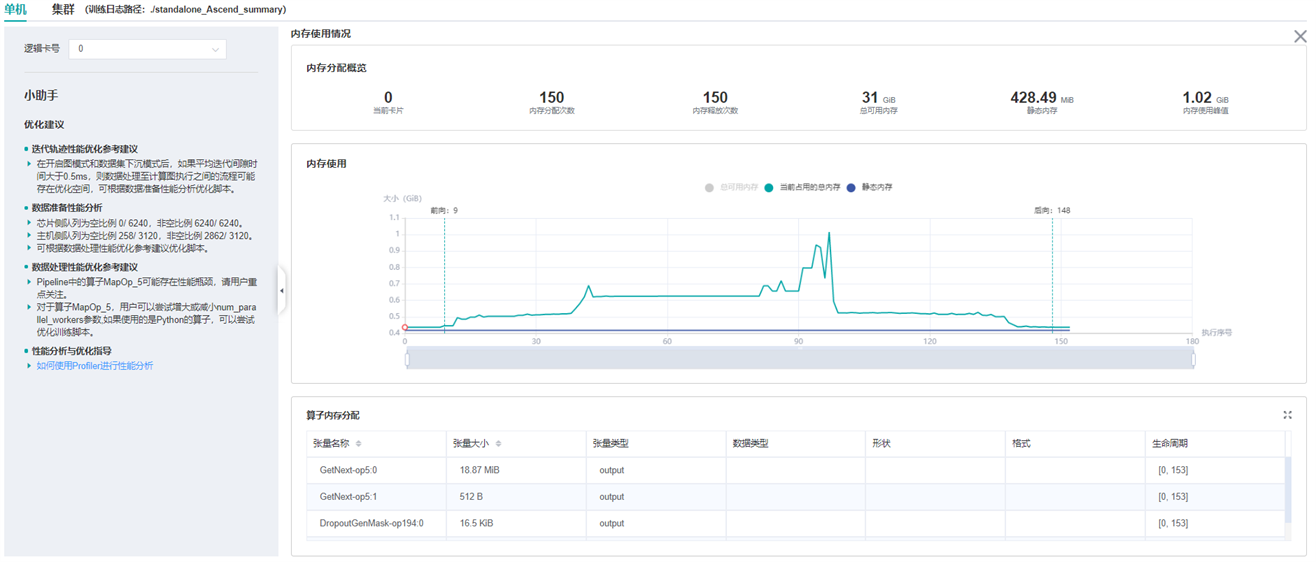This screenshot has width=1316, height=562.
Task: Open 如何使用Profiler进行性能分析 link
Action: click(x=95, y=366)
